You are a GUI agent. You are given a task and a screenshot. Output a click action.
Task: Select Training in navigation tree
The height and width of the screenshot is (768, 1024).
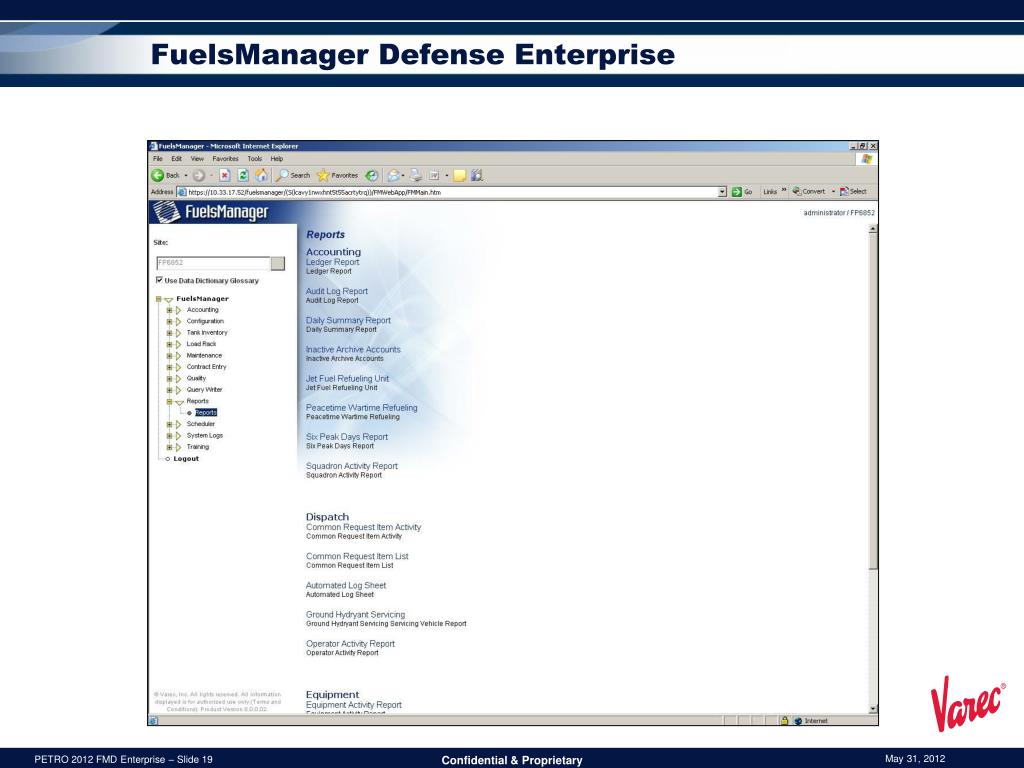(198, 447)
